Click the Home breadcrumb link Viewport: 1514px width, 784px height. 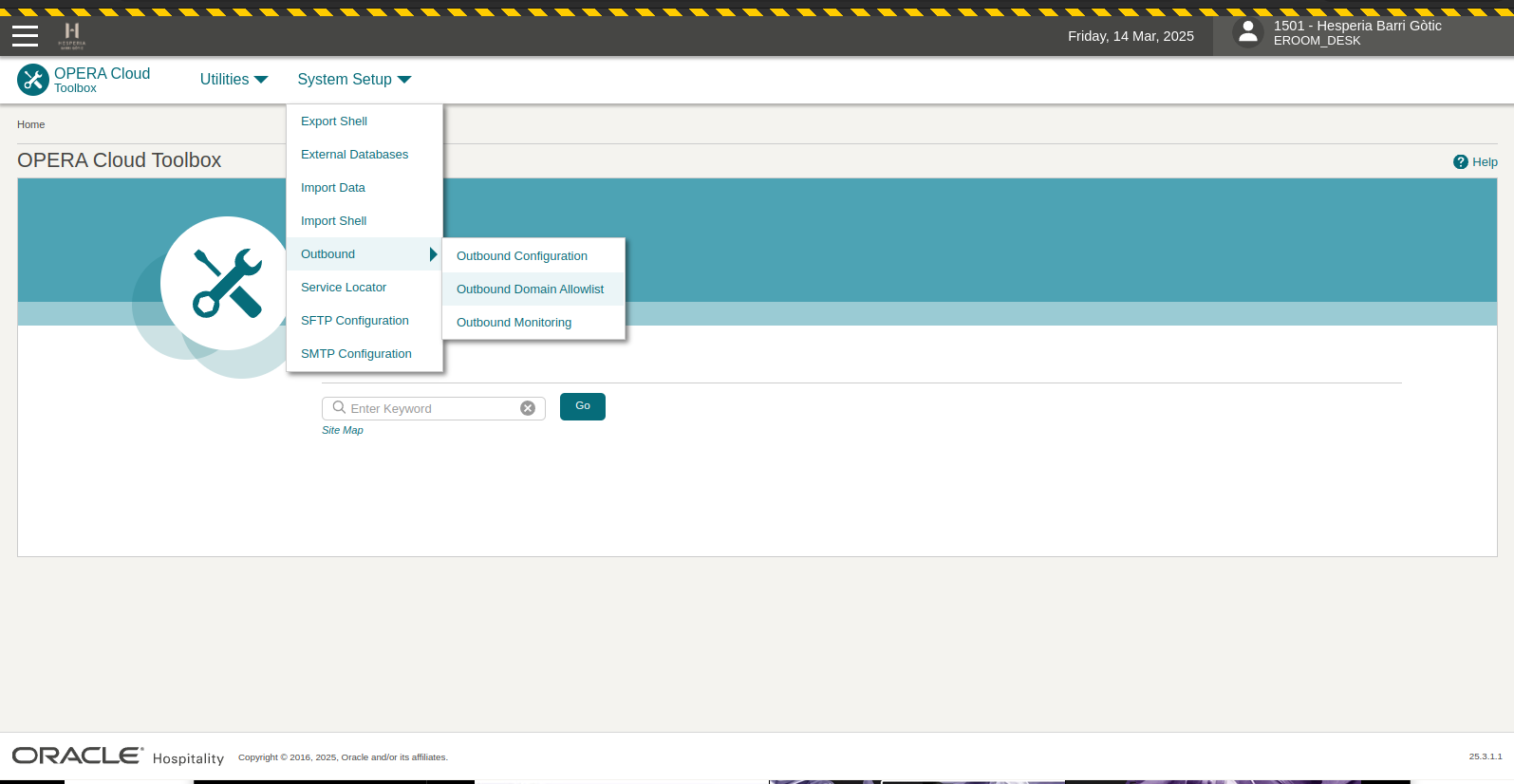[30, 124]
